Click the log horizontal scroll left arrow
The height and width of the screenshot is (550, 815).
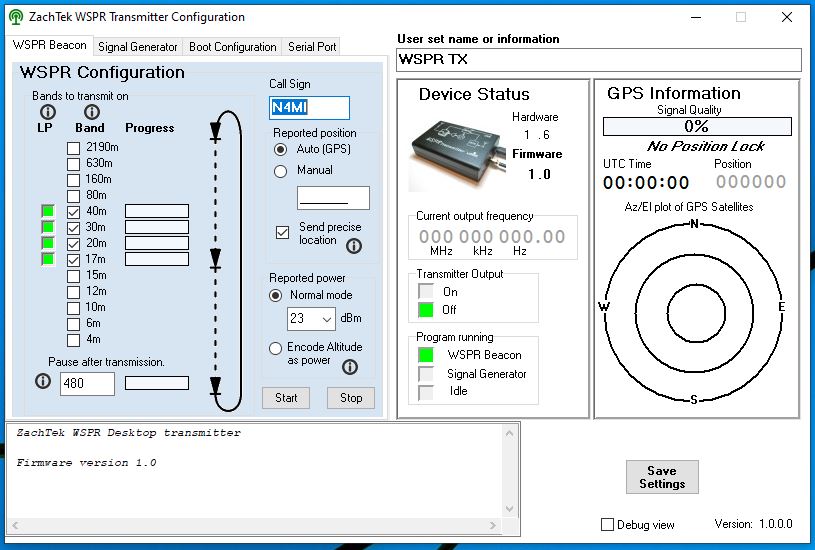[x=15, y=526]
